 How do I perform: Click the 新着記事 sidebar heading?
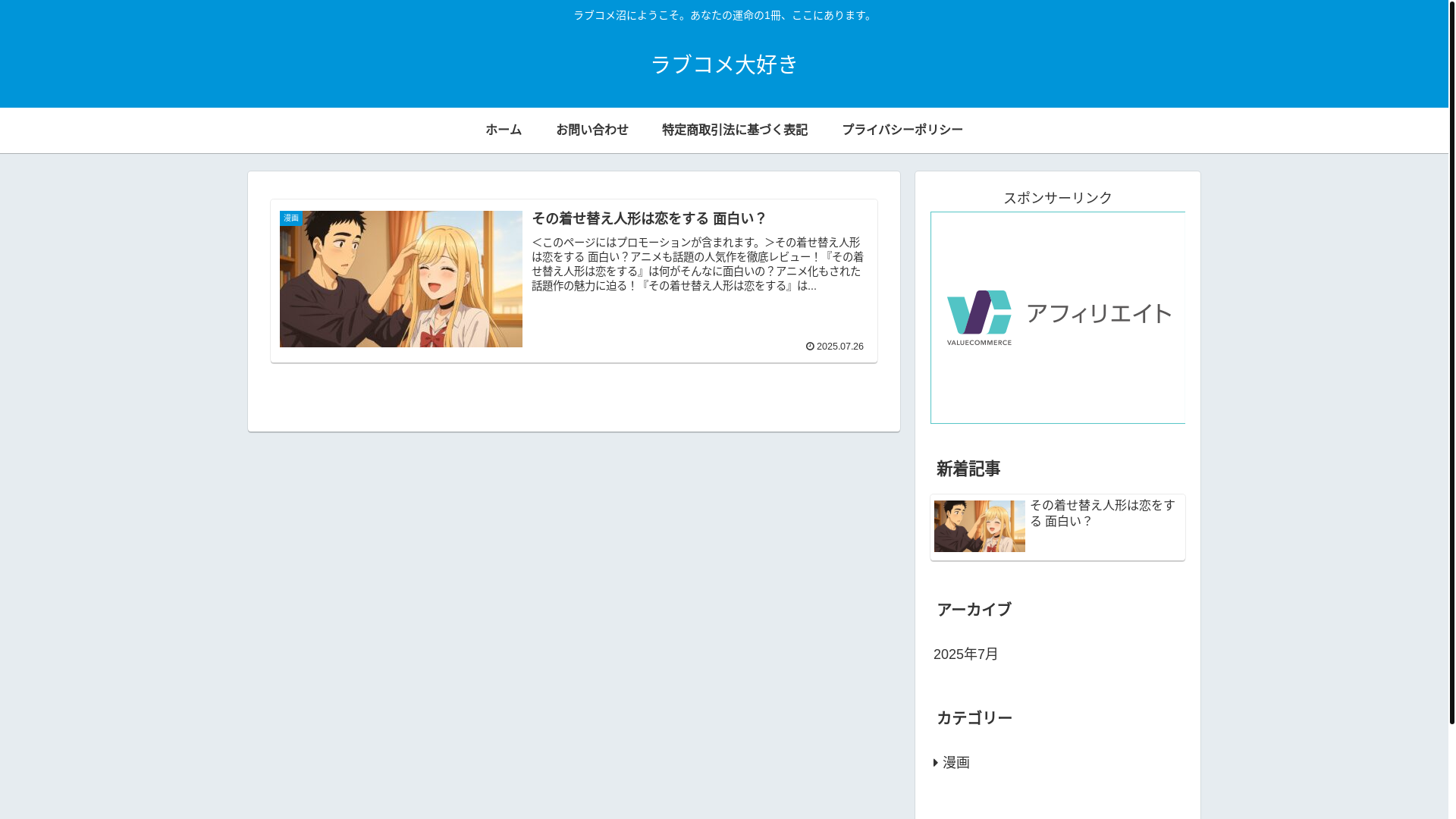[968, 469]
